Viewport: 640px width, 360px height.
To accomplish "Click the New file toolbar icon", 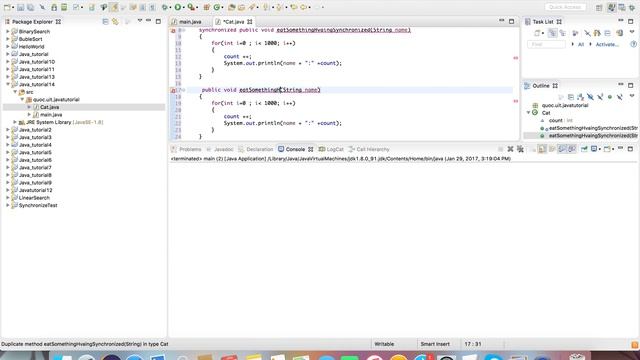I will tap(7, 7).
